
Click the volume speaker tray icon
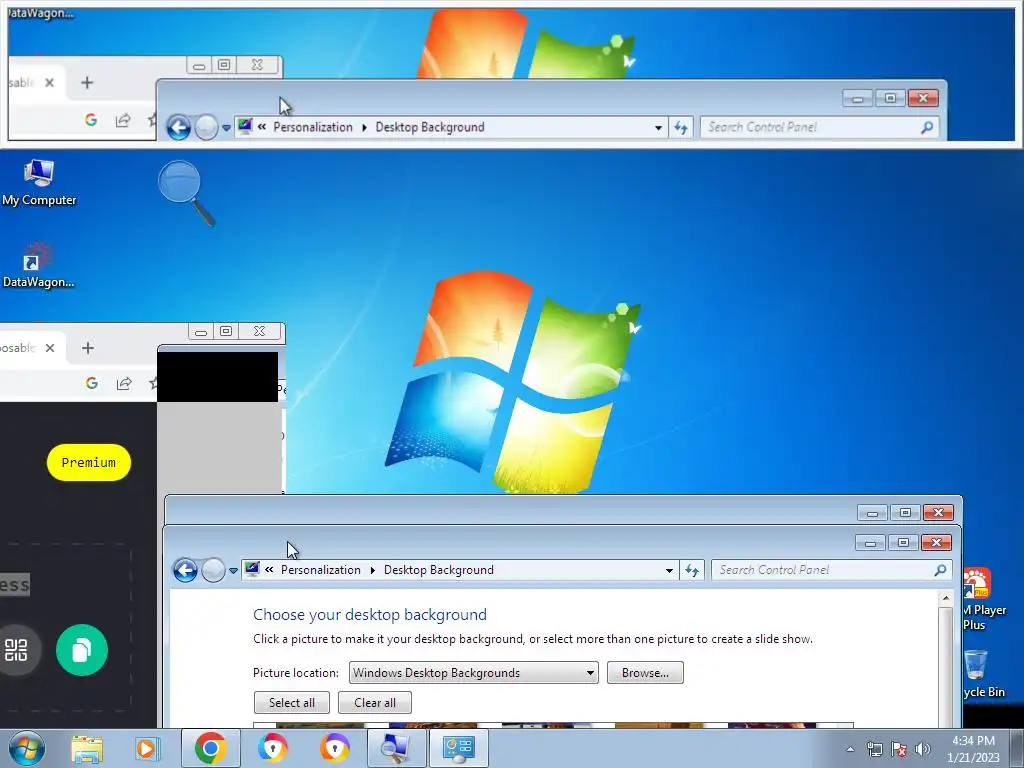[923, 749]
